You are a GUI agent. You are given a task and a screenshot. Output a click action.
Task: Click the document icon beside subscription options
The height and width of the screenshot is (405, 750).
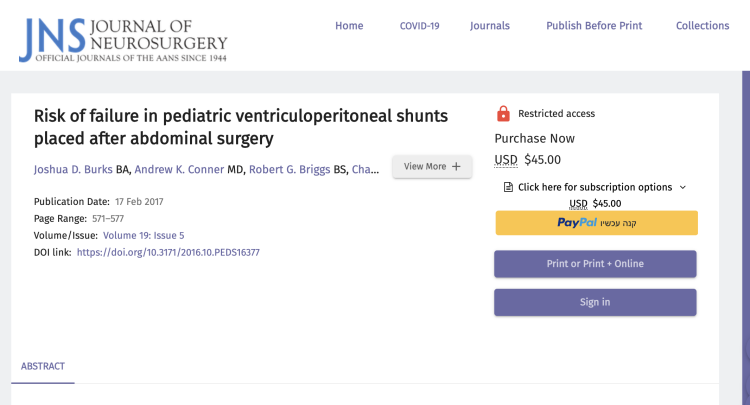point(508,187)
